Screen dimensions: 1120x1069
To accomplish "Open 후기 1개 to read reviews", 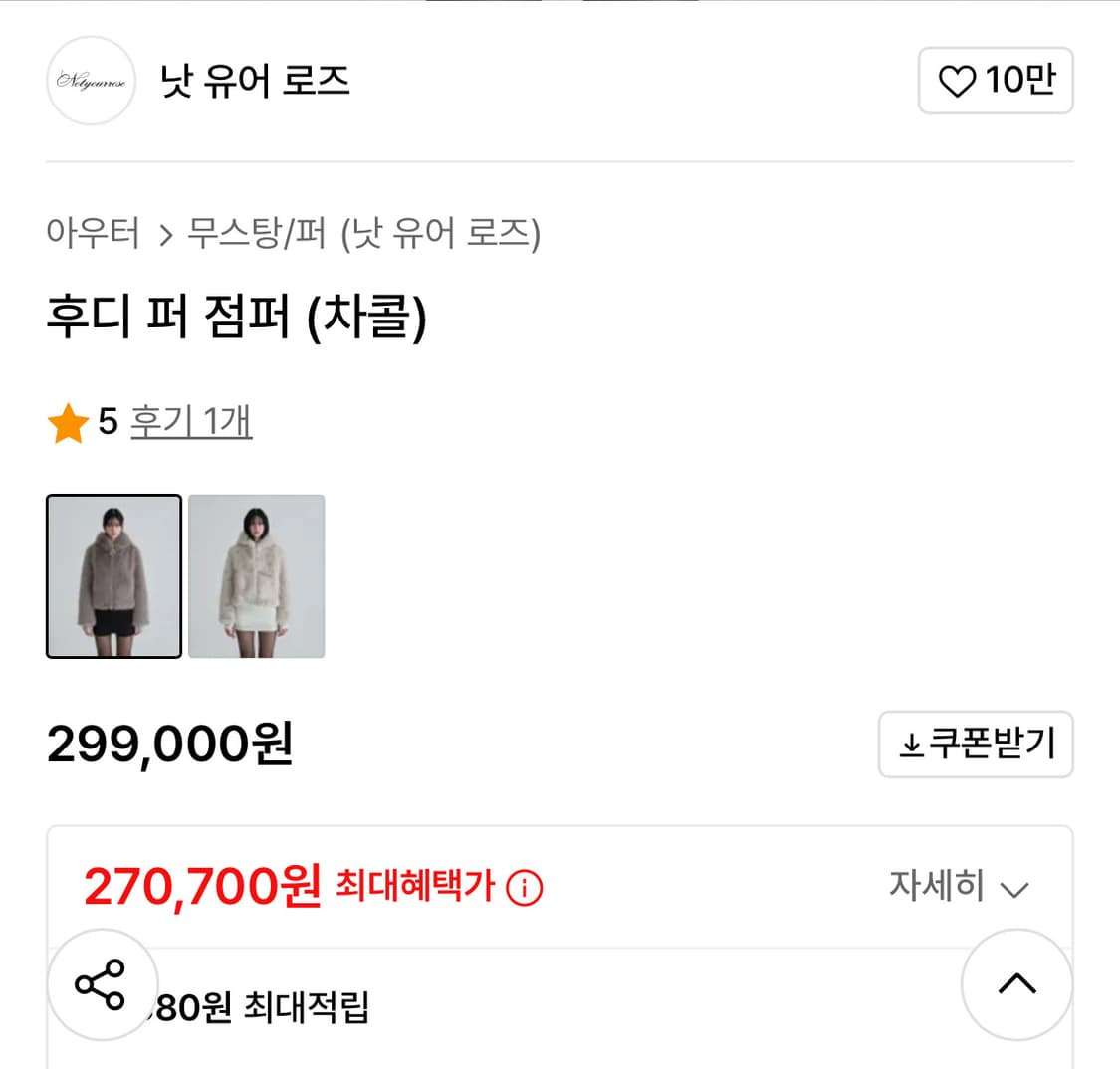I will [191, 422].
